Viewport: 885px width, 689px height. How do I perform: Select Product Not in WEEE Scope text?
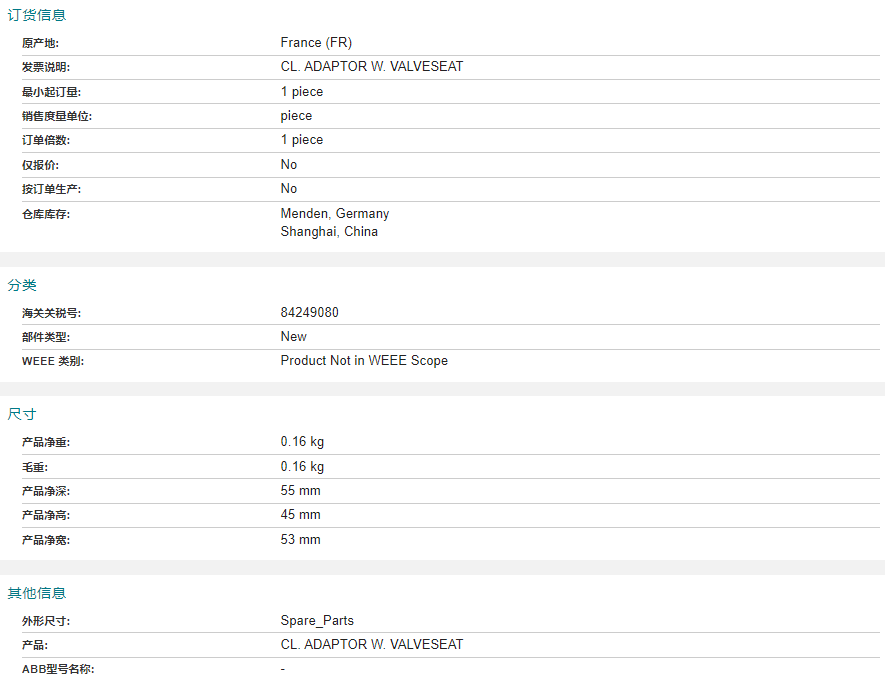click(x=364, y=361)
